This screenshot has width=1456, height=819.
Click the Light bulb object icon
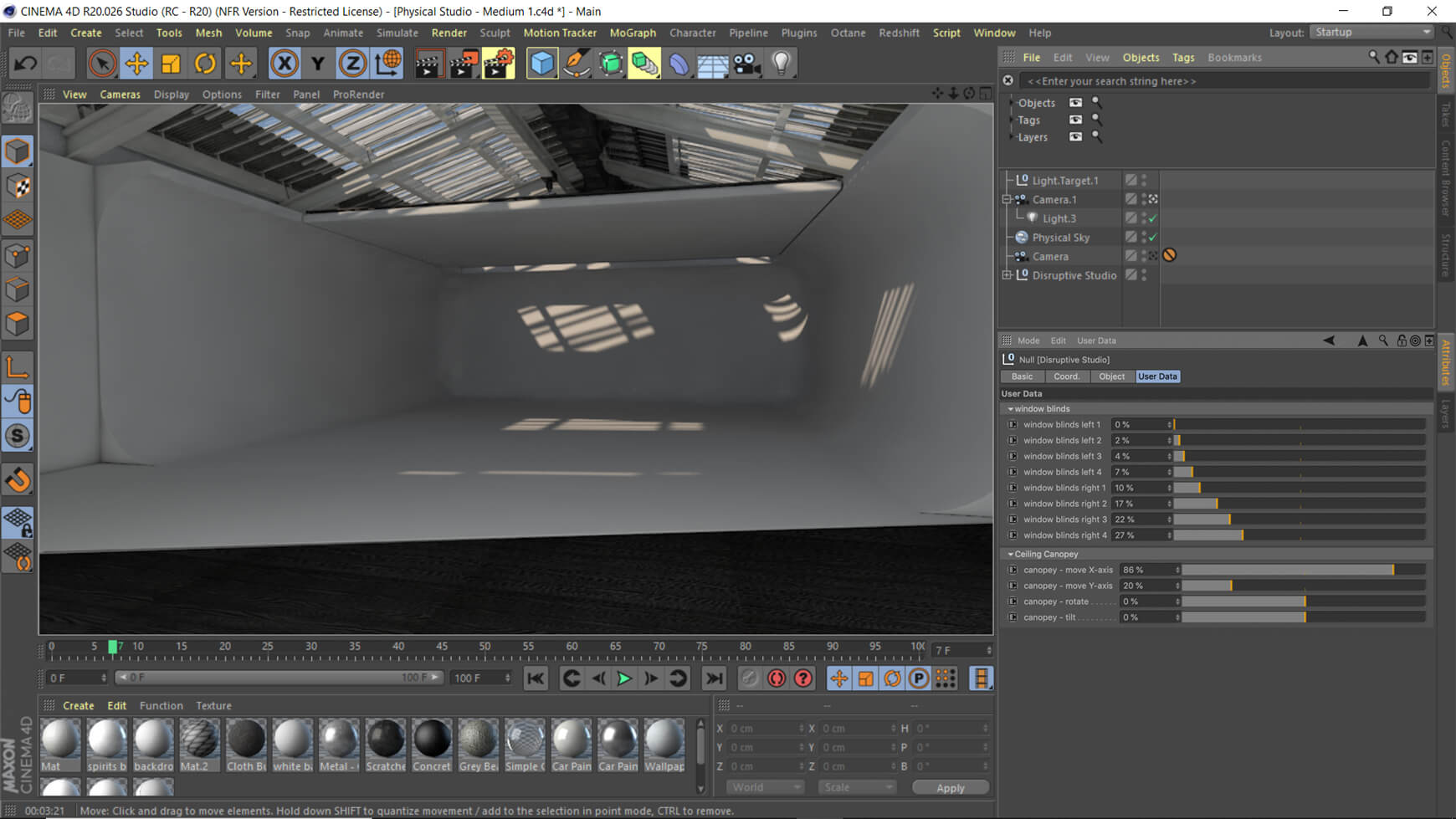(781, 64)
